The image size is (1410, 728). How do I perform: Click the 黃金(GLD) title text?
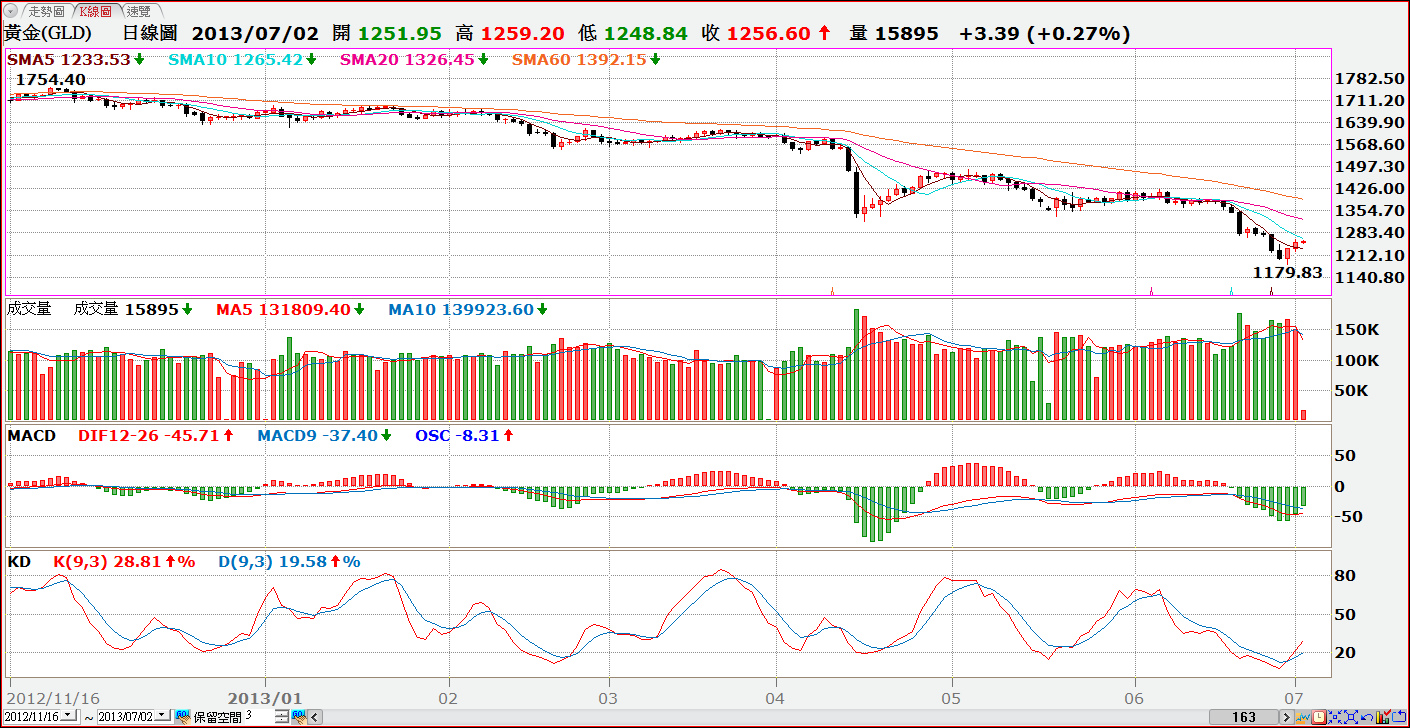48,33
